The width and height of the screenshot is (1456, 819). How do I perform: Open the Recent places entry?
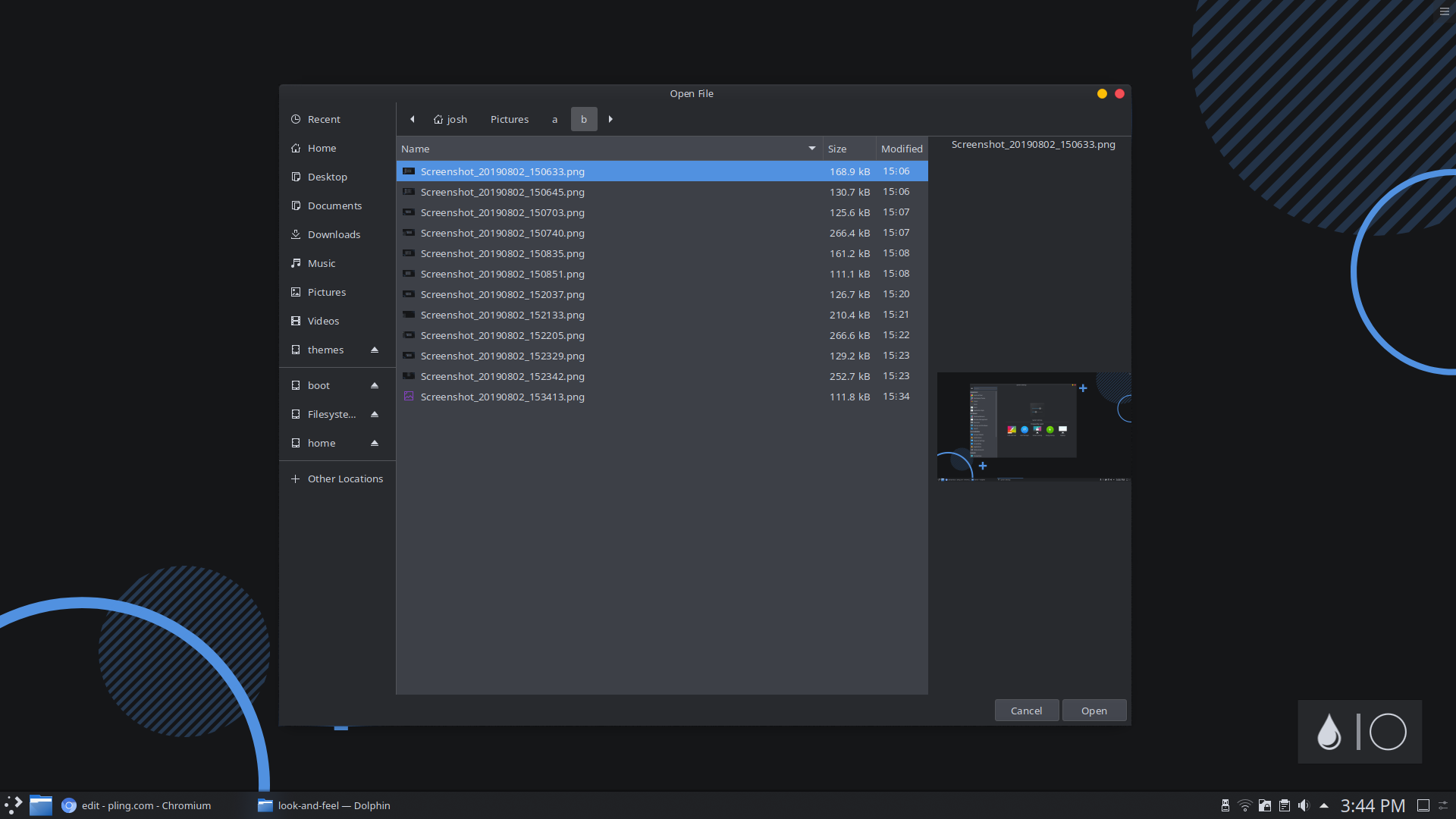coord(337,119)
